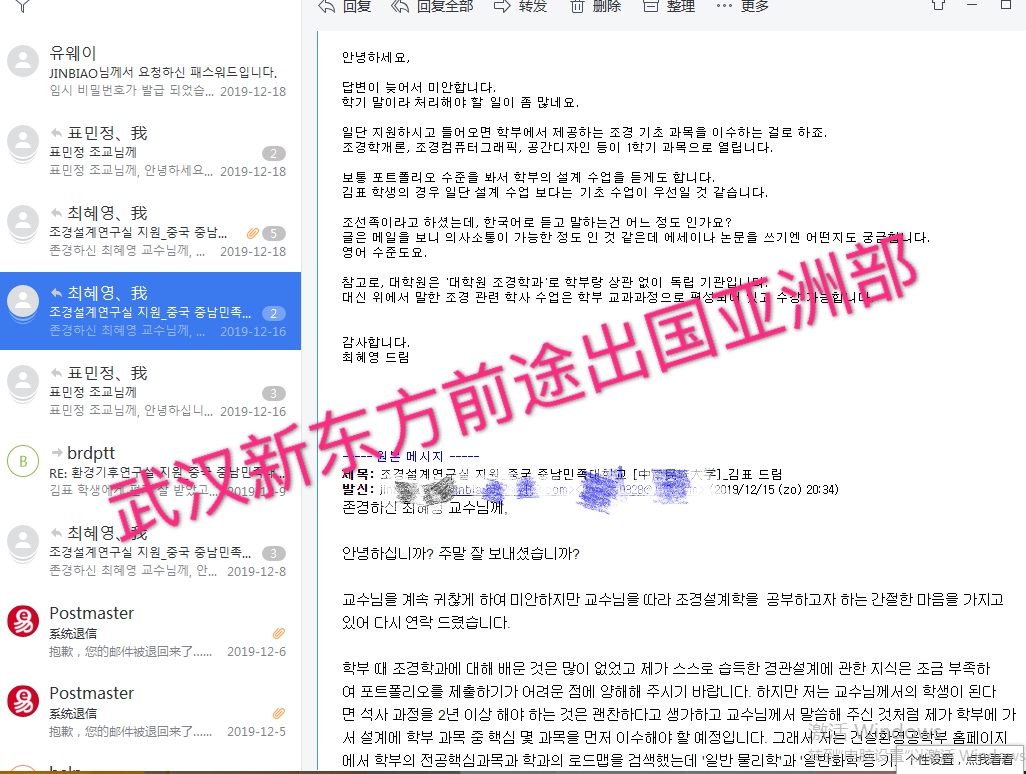Click the '2019-12-16' date on the selected email

tap(253, 332)
